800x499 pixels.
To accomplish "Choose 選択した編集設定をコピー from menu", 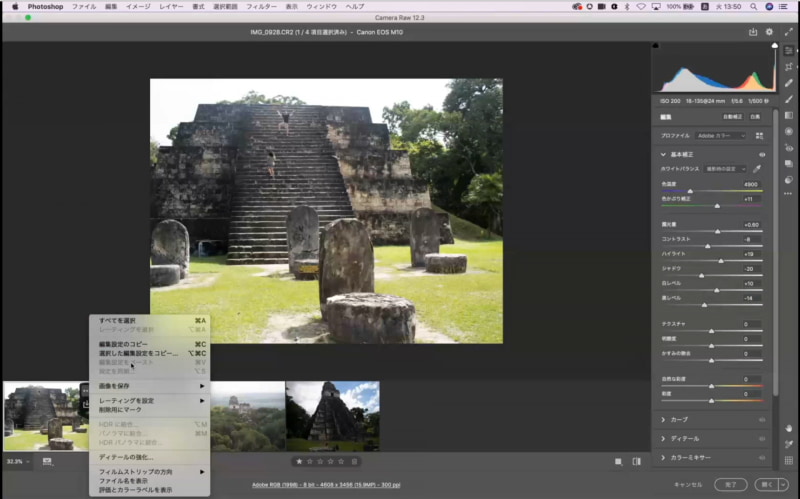I will point(149,353).
